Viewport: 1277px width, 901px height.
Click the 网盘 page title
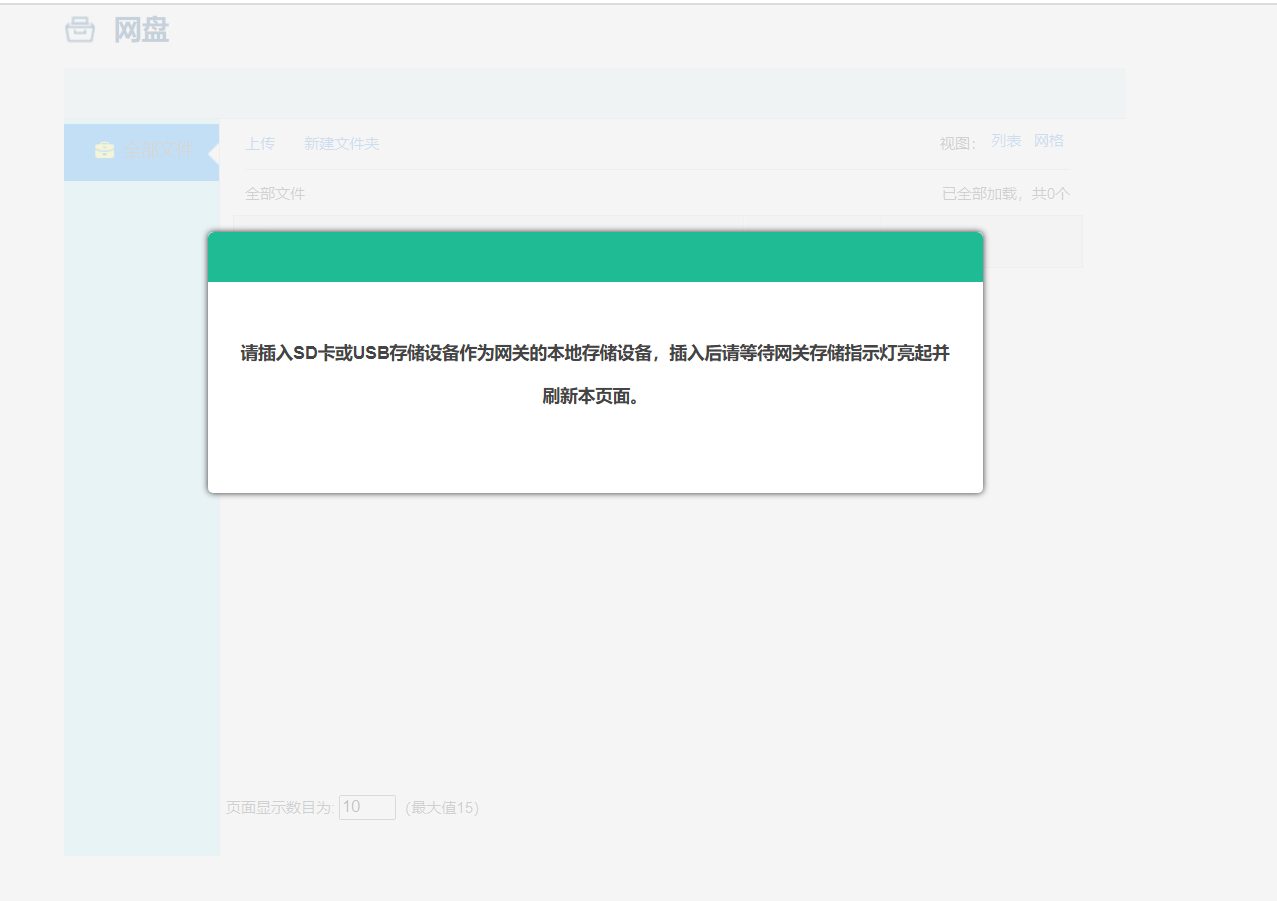click(x=141, y=30)
